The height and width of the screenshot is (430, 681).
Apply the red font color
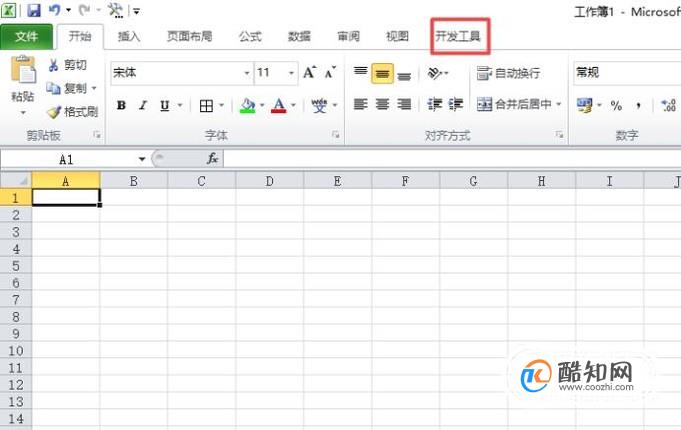pos(279,106)
